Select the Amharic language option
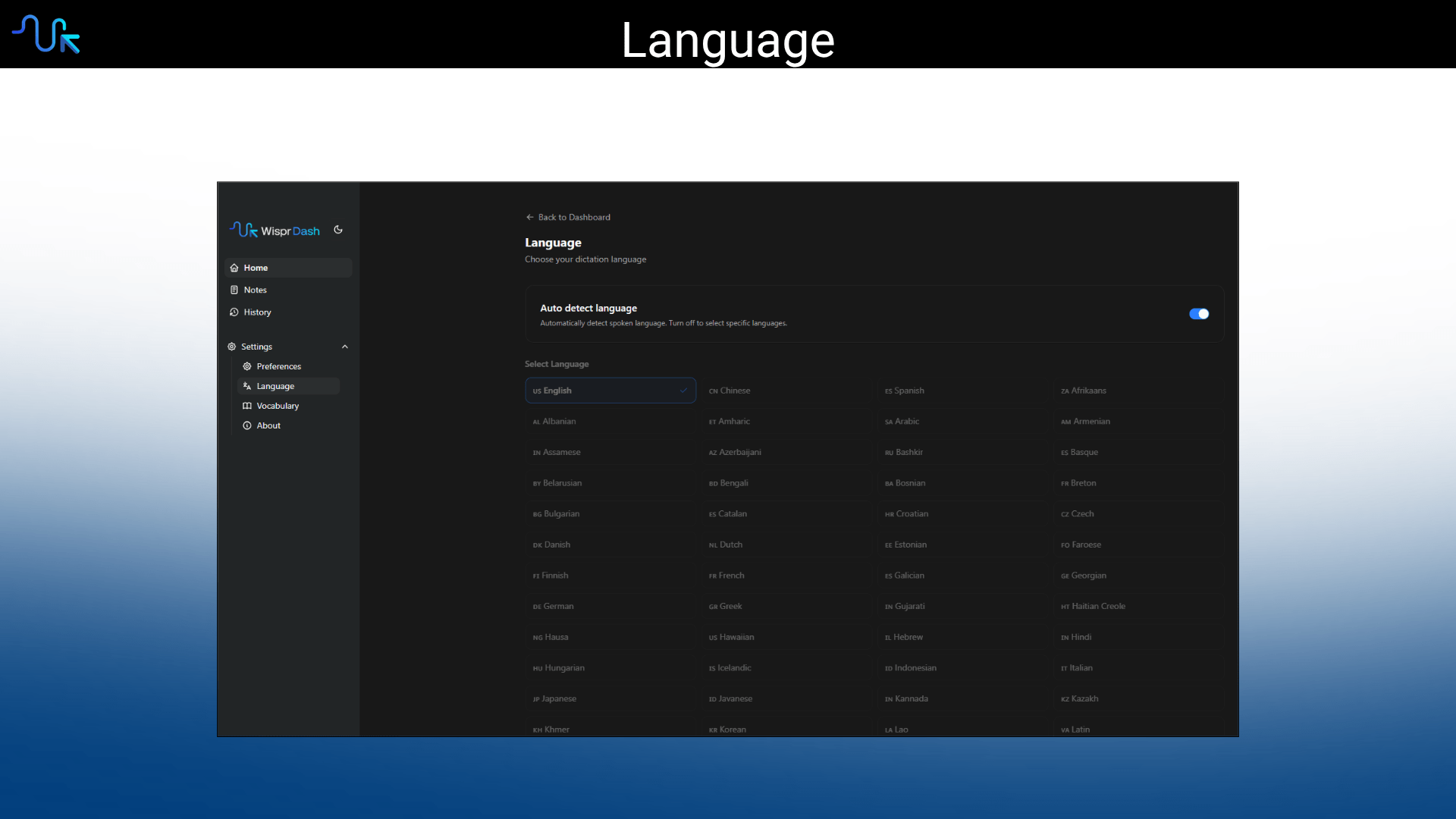Viewport: 1456px width, 819px height. [786, 422]
